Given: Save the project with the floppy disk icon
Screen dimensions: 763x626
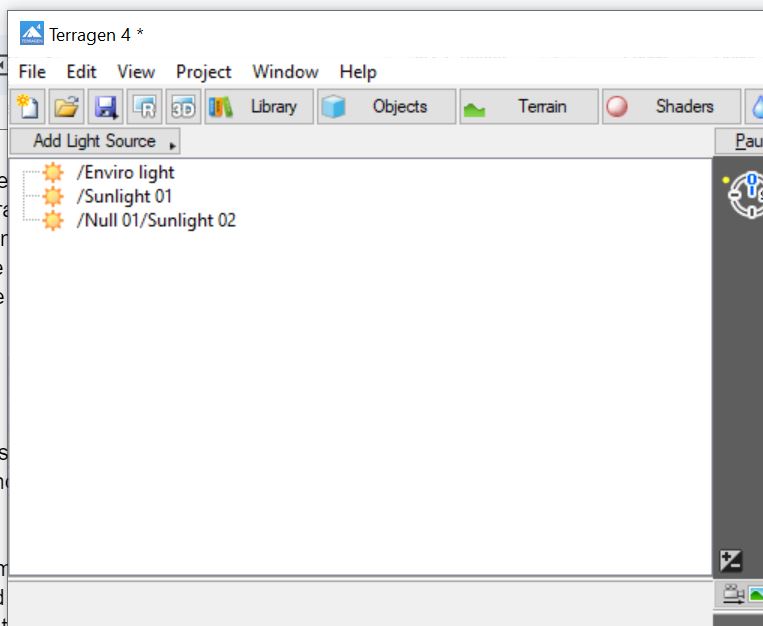Looking at the screenshot, I should (106, 107).
